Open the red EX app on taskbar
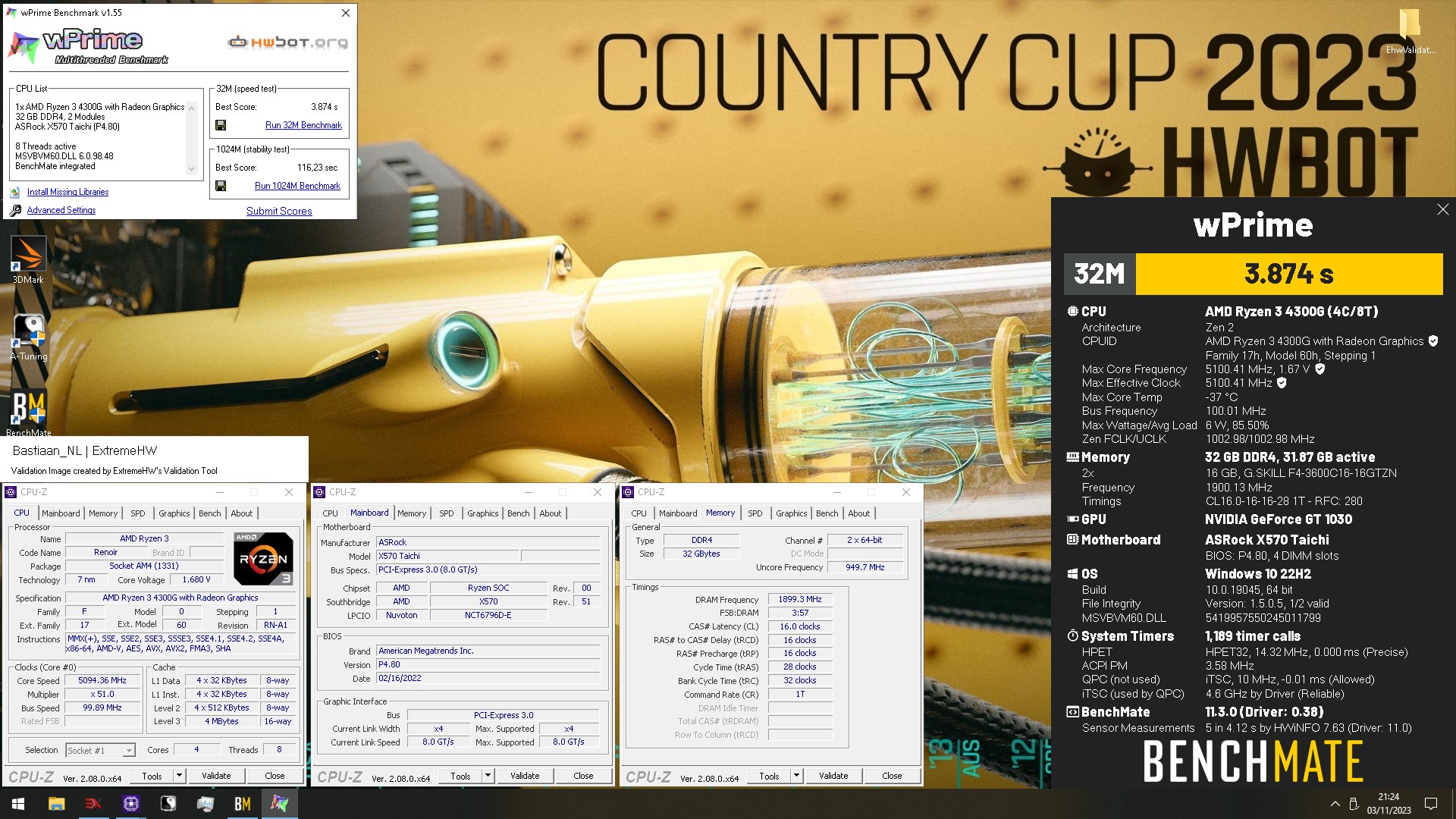This screenshot has height=819, width=1456. 93,804
